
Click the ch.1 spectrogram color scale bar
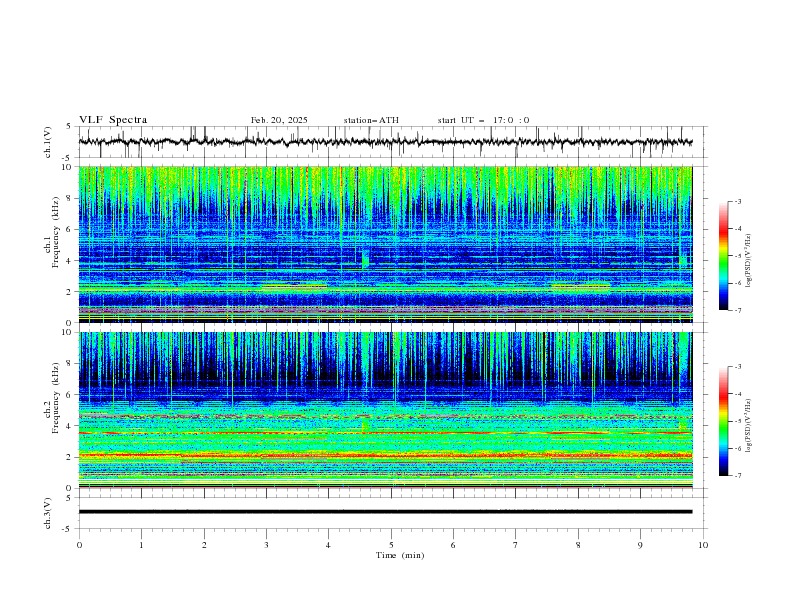tap(724, 256)
